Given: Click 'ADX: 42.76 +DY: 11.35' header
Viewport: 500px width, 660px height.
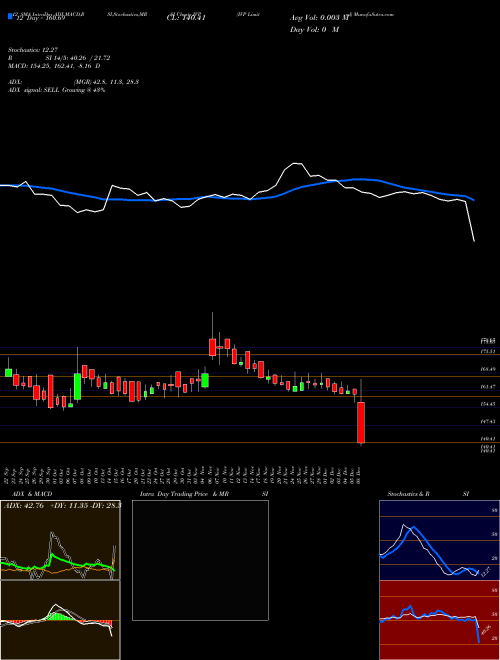Looking at the screenshot, I should click(62, 505).
